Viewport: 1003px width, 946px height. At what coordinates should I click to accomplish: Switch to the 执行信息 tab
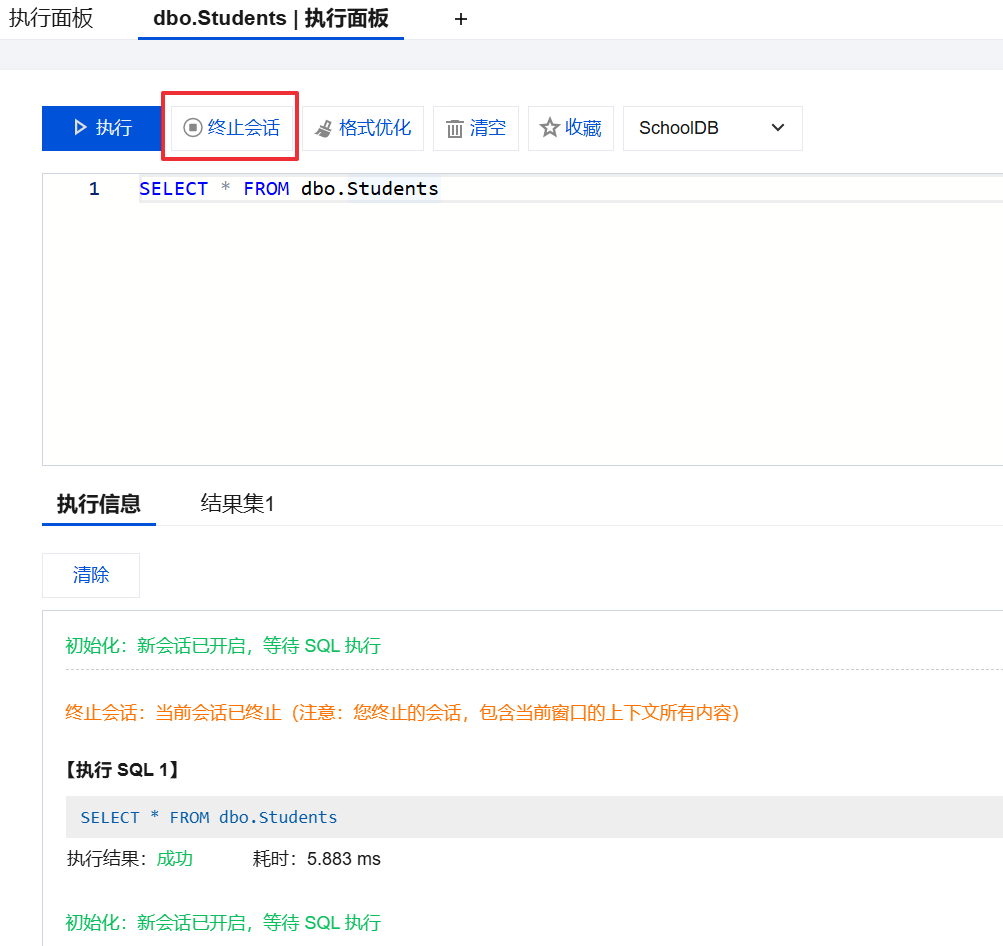click(98, 503)
